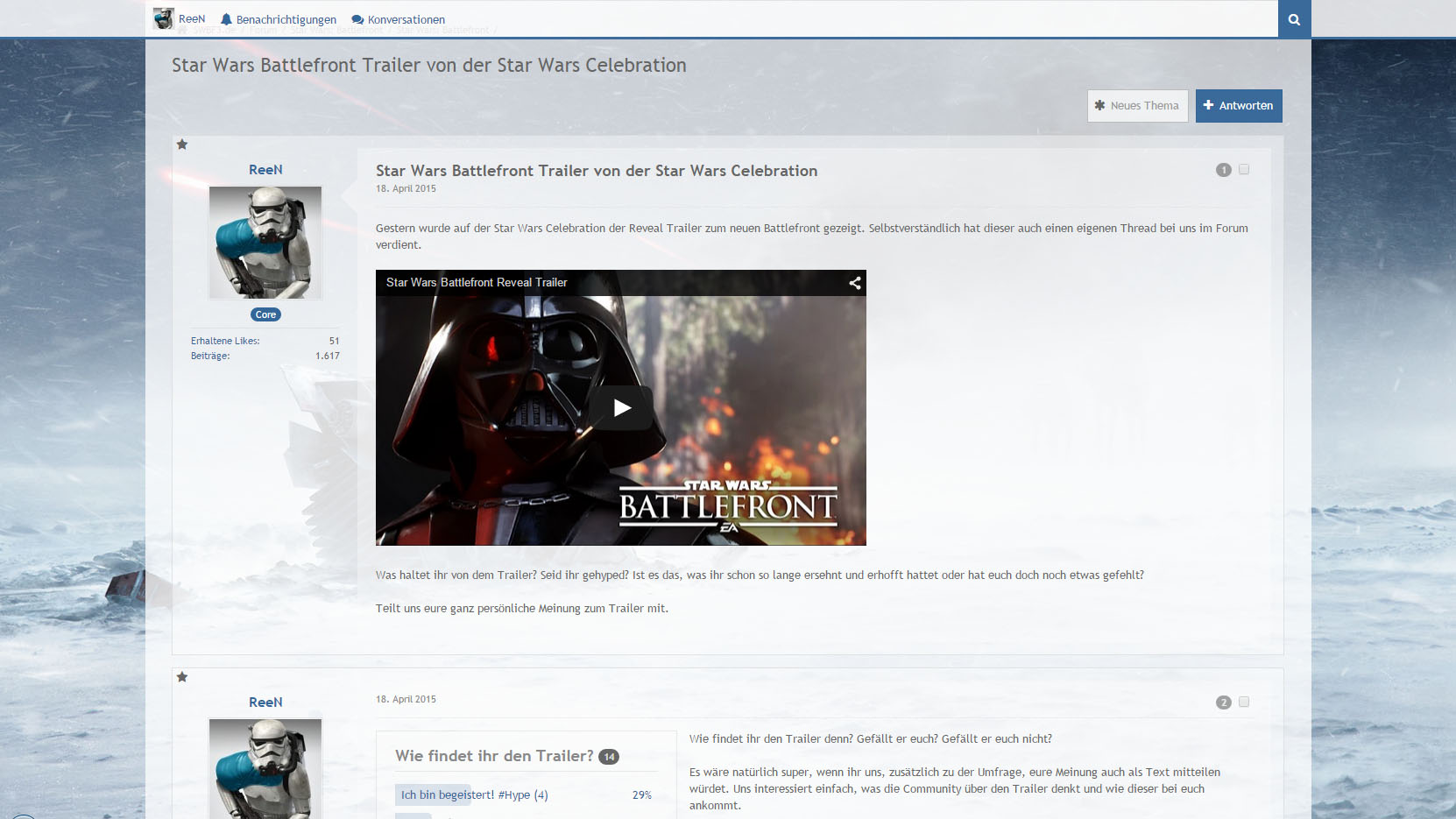Click ReeN's stormtrooper avatar in first post
The height and width of the screenshot is (819, 1456).
(x=265, y=243)
